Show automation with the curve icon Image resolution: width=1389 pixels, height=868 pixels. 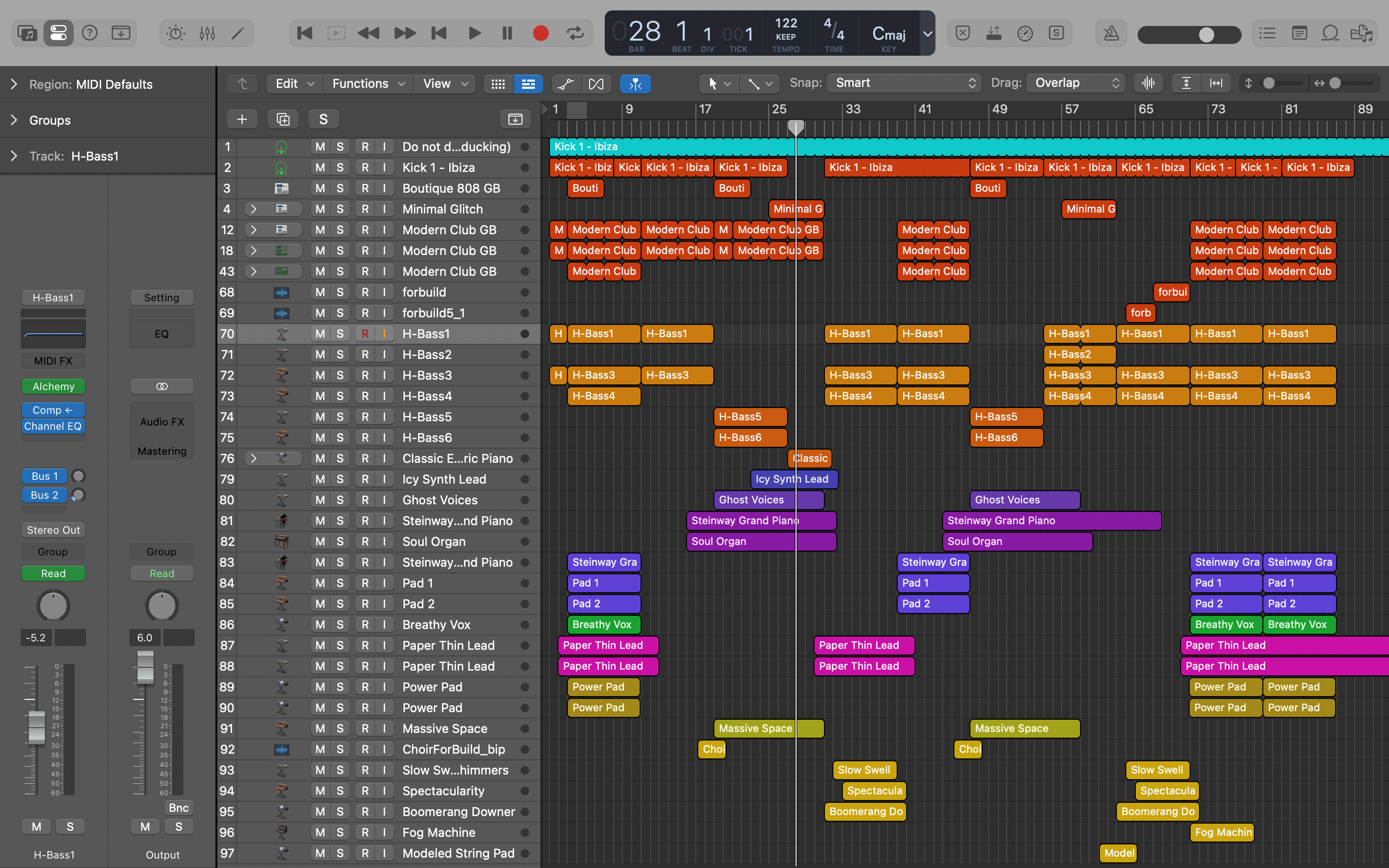pos(566,84)
